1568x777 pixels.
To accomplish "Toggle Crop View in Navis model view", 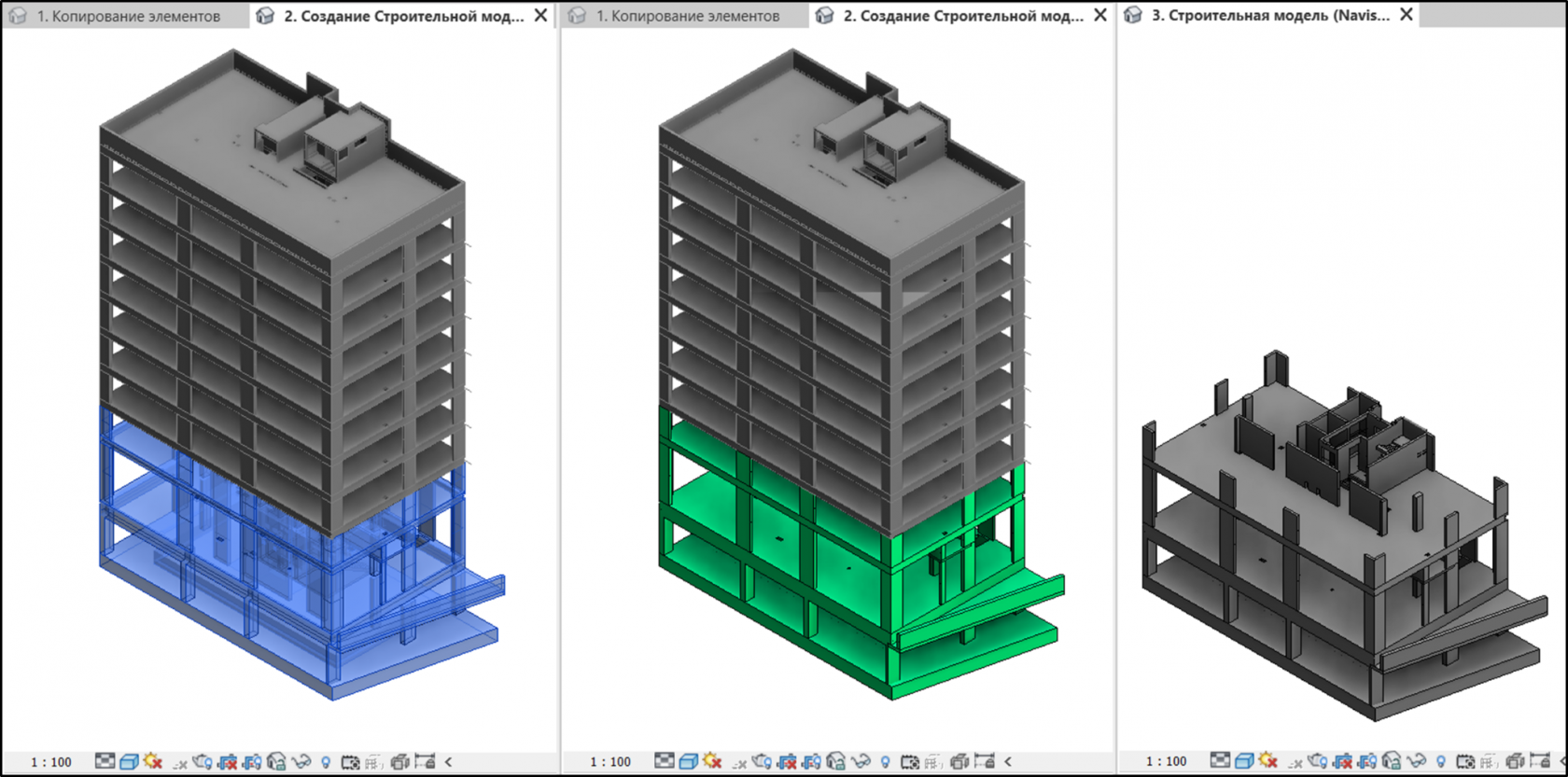I will pyautogui.click(x=1343, y=760).
